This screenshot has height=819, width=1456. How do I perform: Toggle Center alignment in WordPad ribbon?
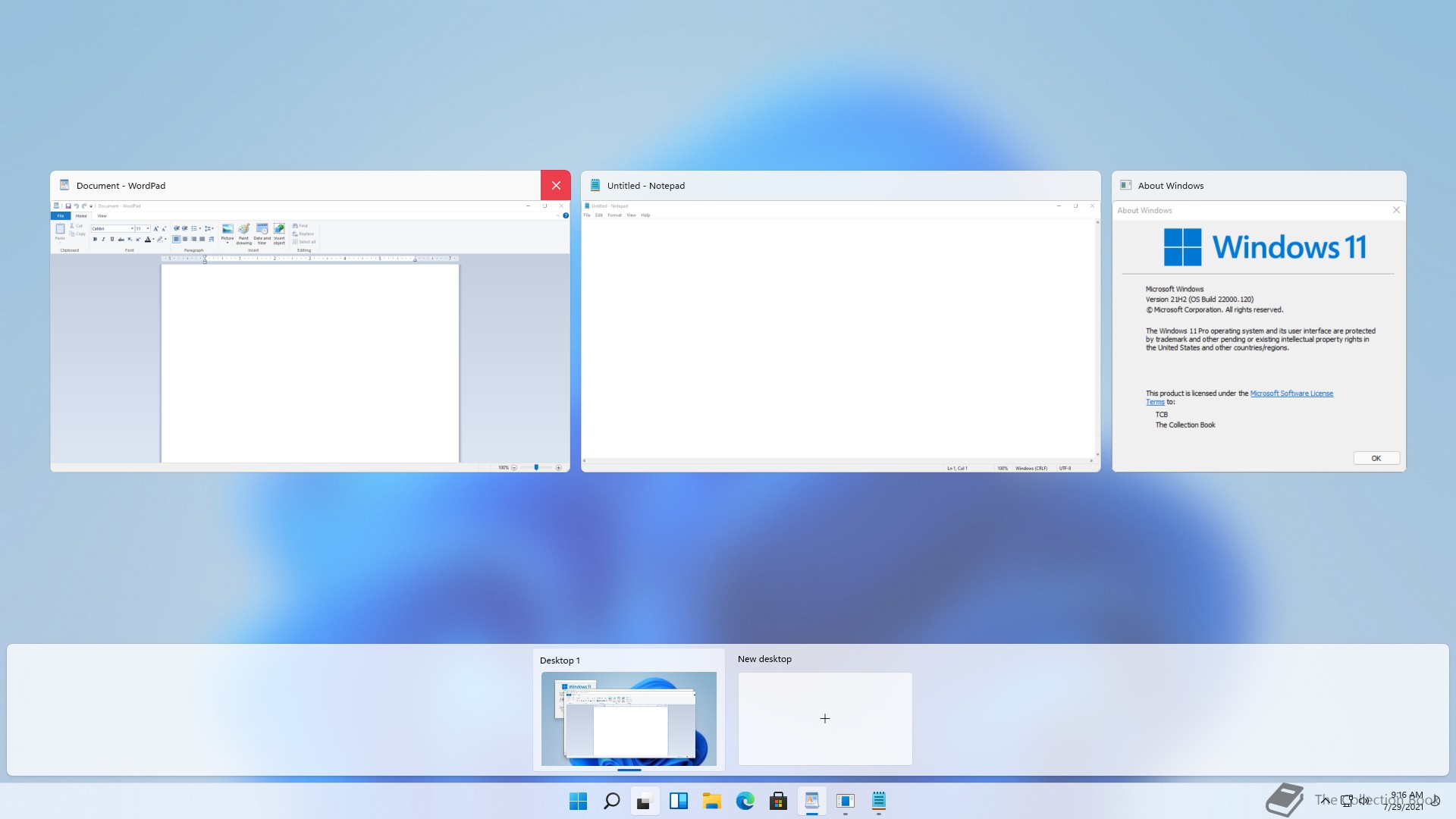(185, 239)
